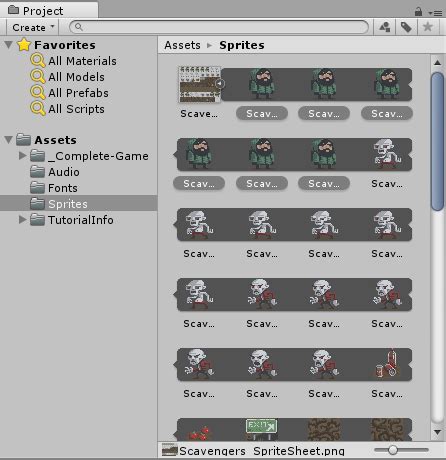Open the Create dropdown menu

pos(33,27)
